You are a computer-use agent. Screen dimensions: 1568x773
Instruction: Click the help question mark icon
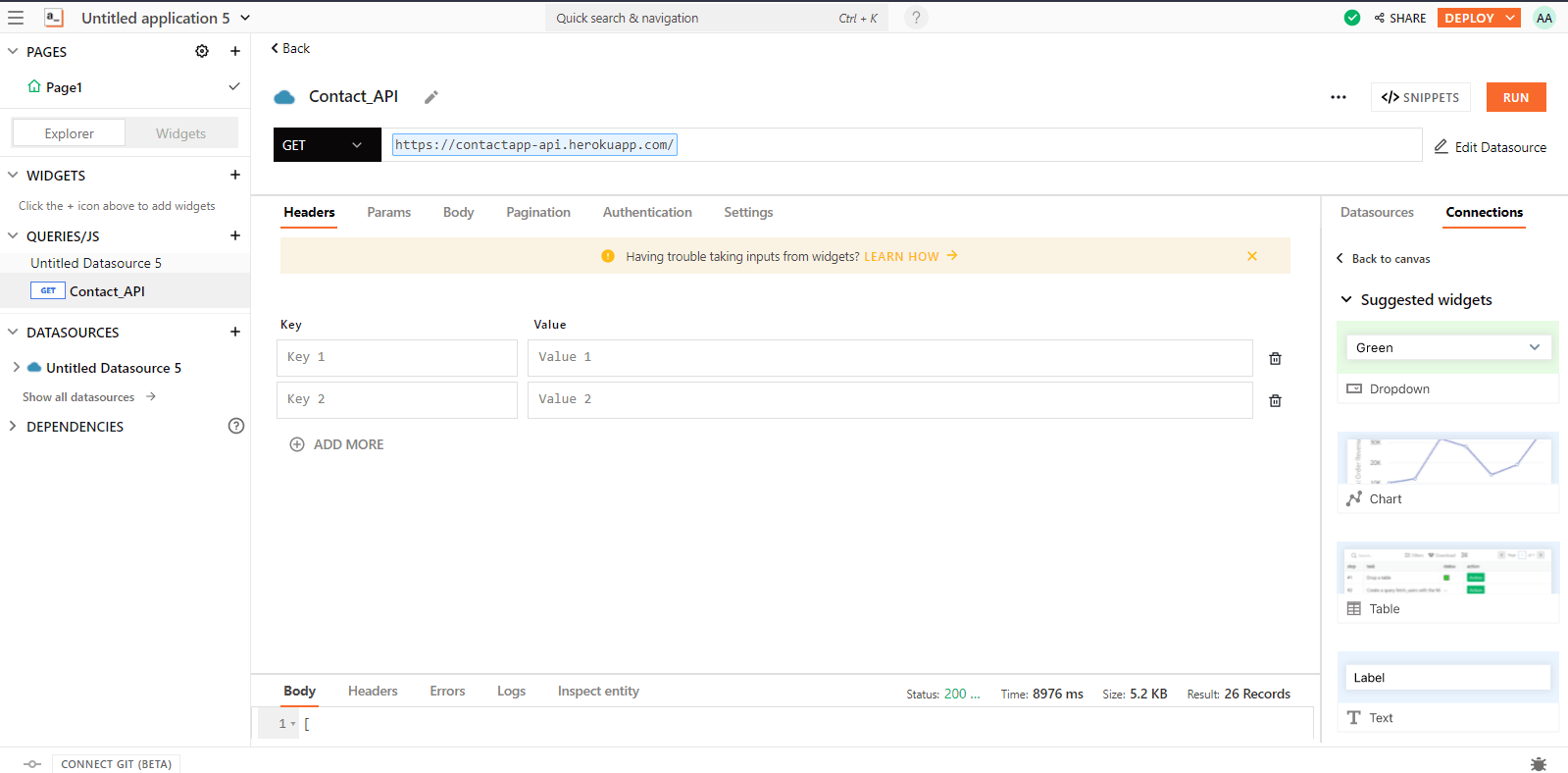click(x=916, y=18)
